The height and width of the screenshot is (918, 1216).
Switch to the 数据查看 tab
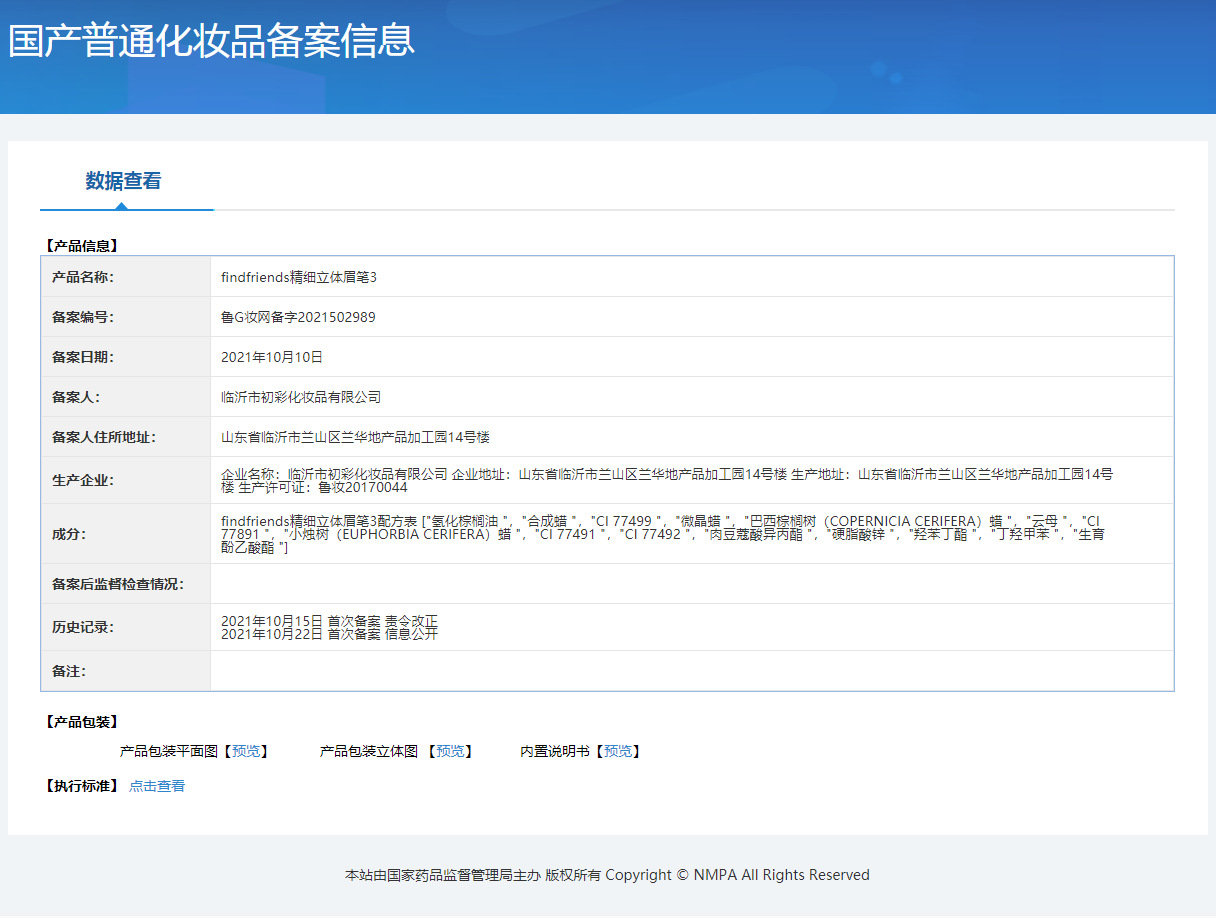tap(123, 181)
